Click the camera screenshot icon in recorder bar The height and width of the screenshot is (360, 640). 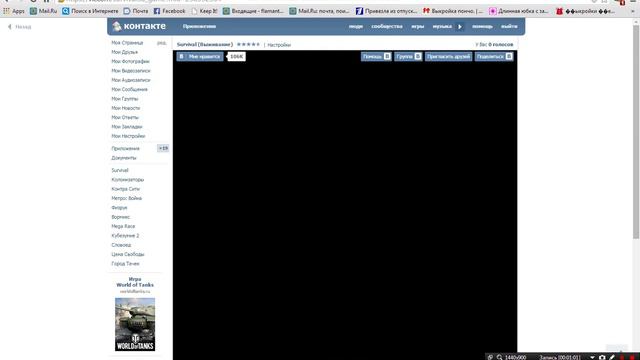click(x=602, y=357)
